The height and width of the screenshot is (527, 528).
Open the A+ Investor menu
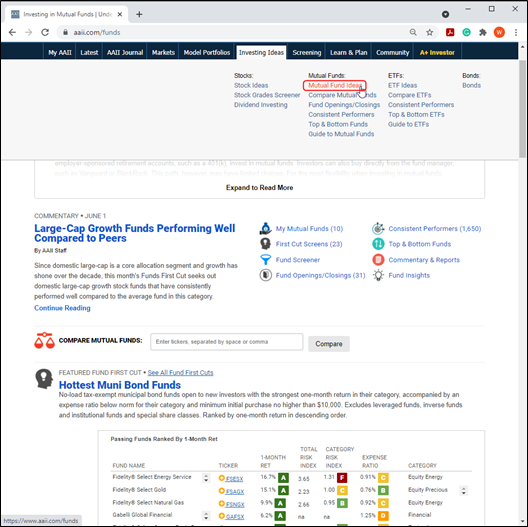tap(437, 53)
